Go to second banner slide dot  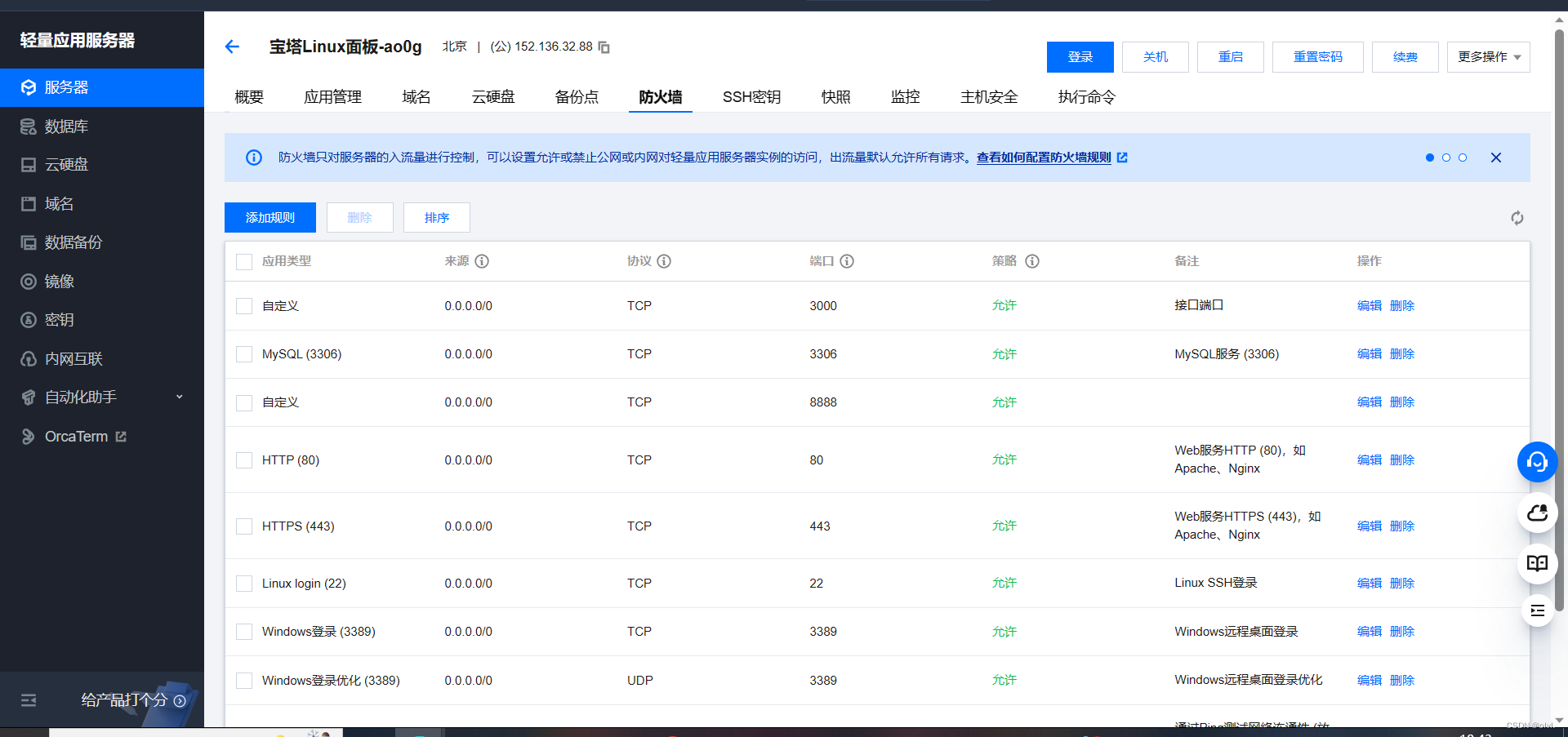click(x=1446, y=158)
